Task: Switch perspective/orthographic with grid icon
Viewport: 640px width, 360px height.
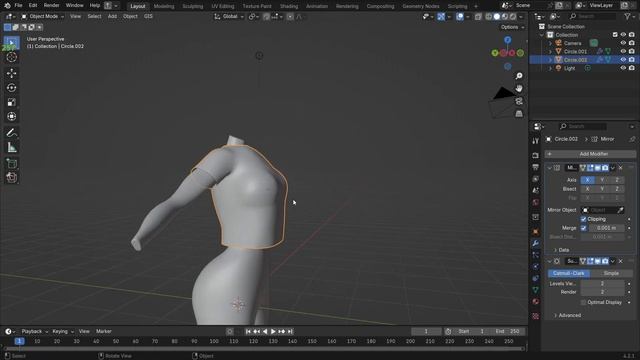Action: point(519,113)
